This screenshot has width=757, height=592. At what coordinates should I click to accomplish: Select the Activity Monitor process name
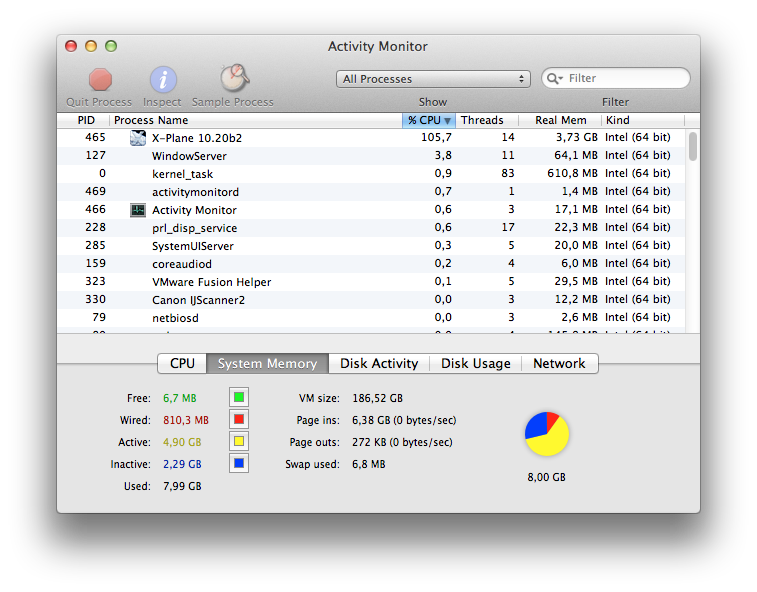(x=194, y=210)
